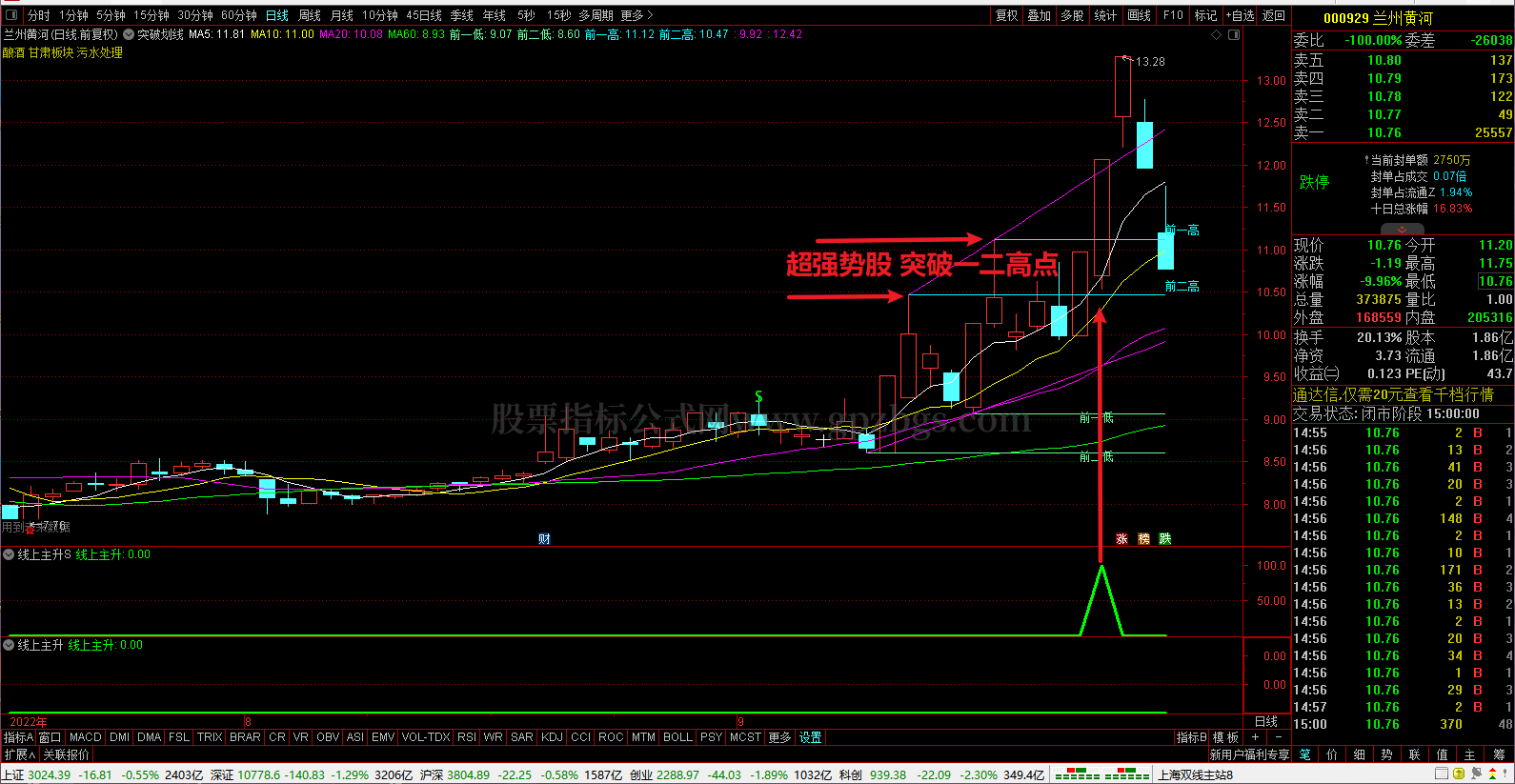Click the plus zoom button below 日线
This screenshot has width=1515, height=784.
tap(1256, 737)
